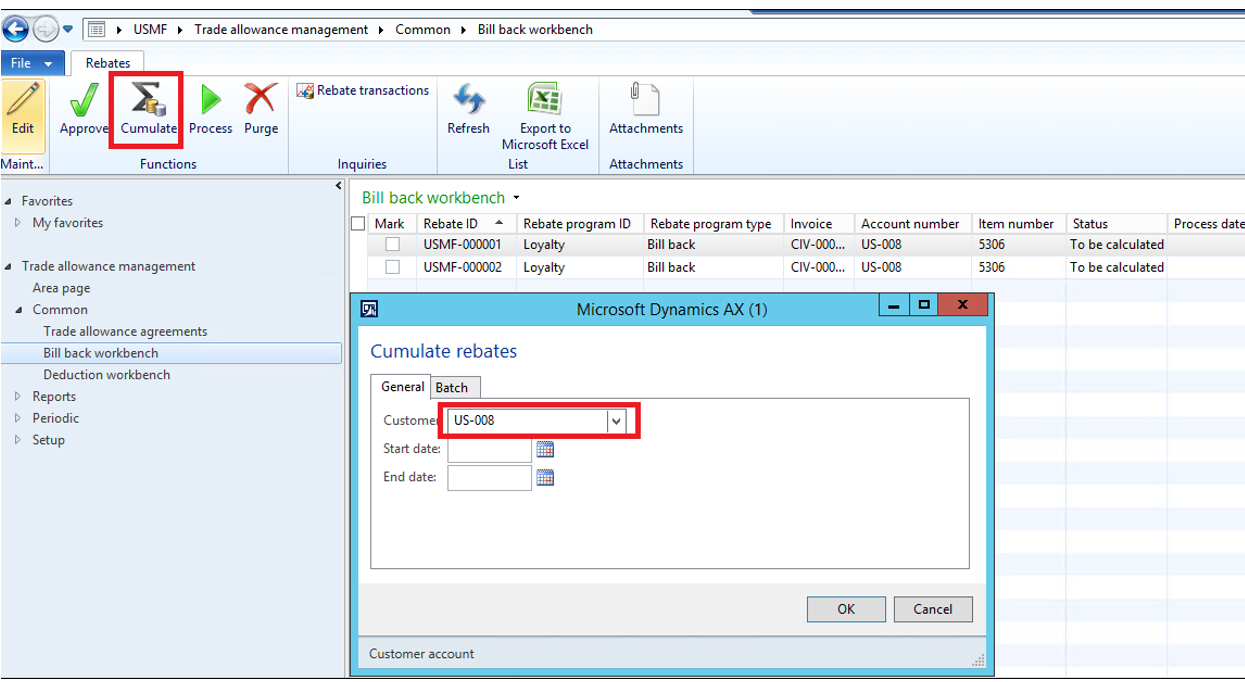Viewport: 1245px width, 682px height.
Task: Mark the USMF-000002 rebate checkbox
Action: 393,267
